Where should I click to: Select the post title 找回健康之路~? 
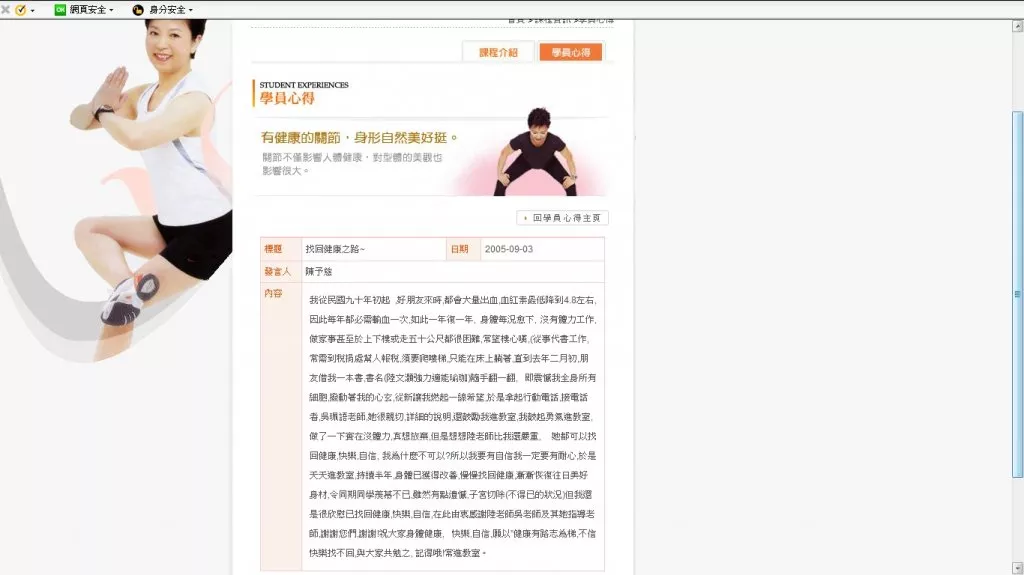click(x=335, y=249)
